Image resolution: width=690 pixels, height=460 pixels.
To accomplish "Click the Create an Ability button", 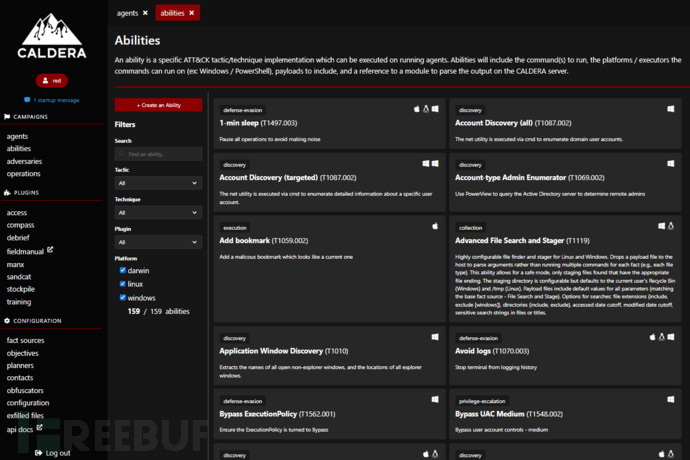I will (x=158, y=105).
